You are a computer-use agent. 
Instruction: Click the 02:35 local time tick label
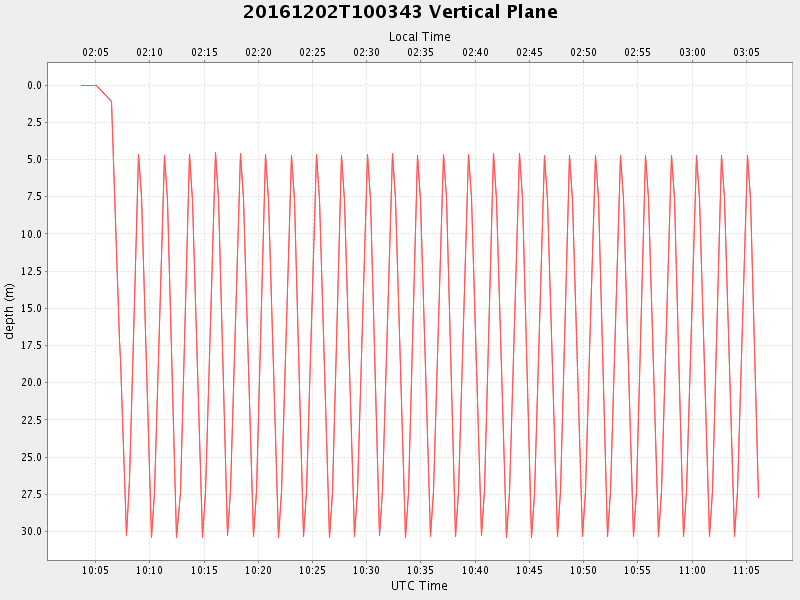421,52
